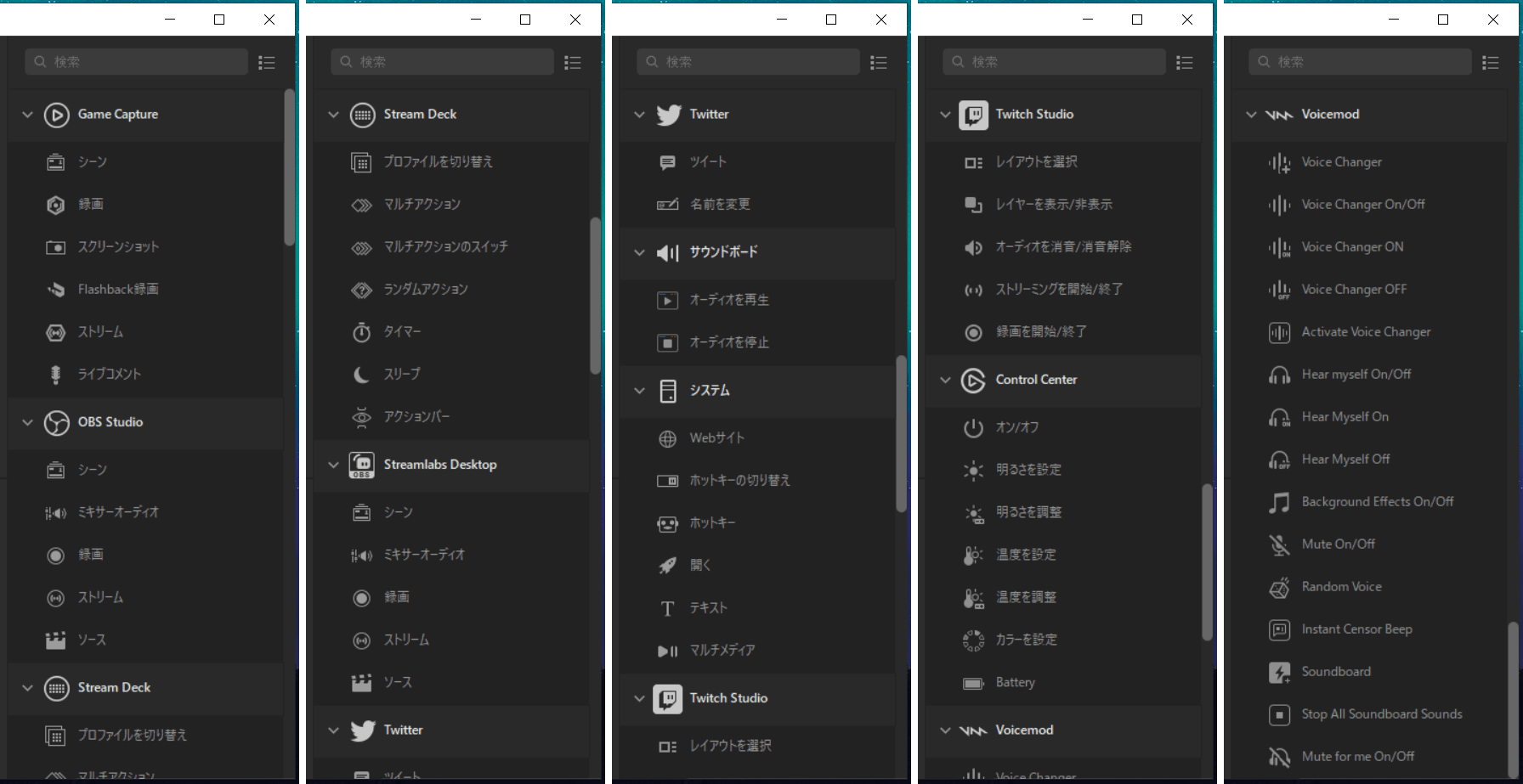Collapse the Streamlabs Desktop category
1523x784 pixels.
(333, 465)
